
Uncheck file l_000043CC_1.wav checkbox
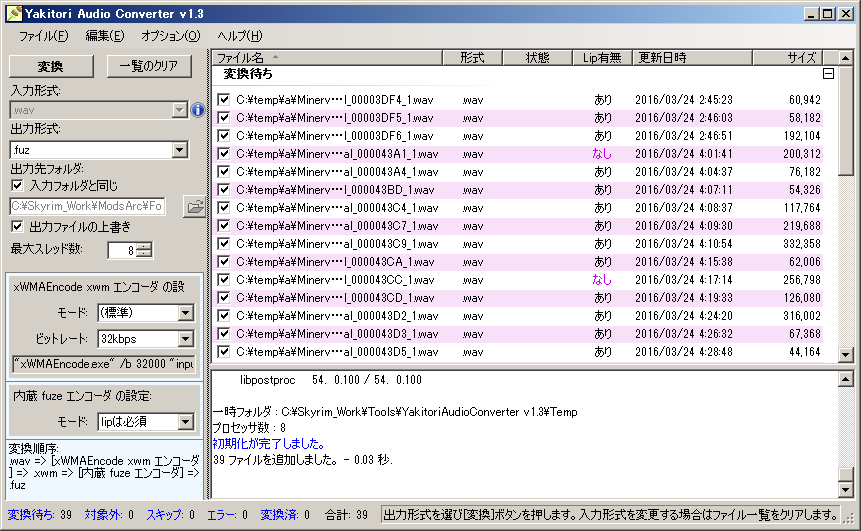tap(223, 280)
